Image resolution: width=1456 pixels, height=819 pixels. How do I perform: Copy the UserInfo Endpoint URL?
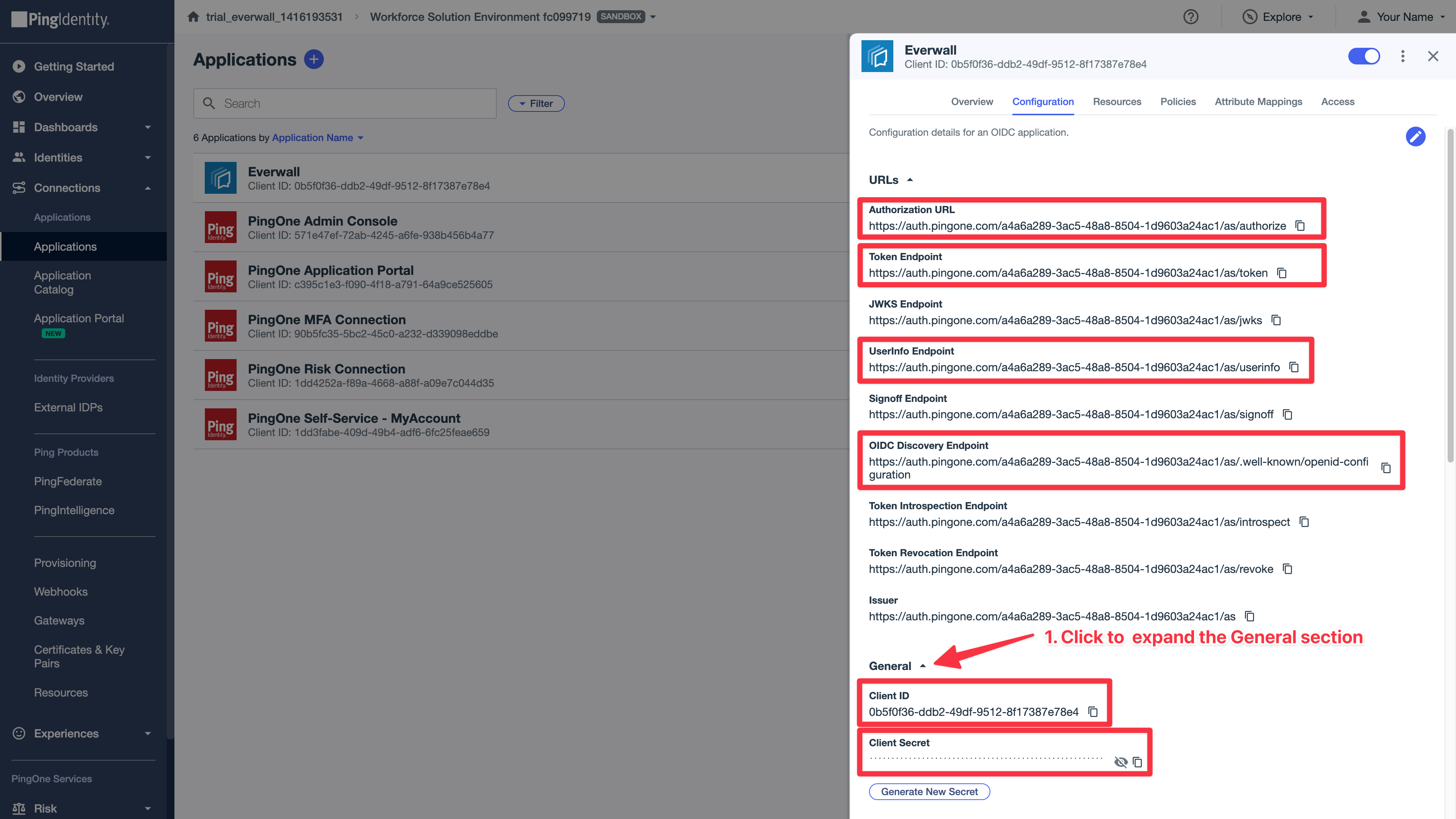[1294, 367]
